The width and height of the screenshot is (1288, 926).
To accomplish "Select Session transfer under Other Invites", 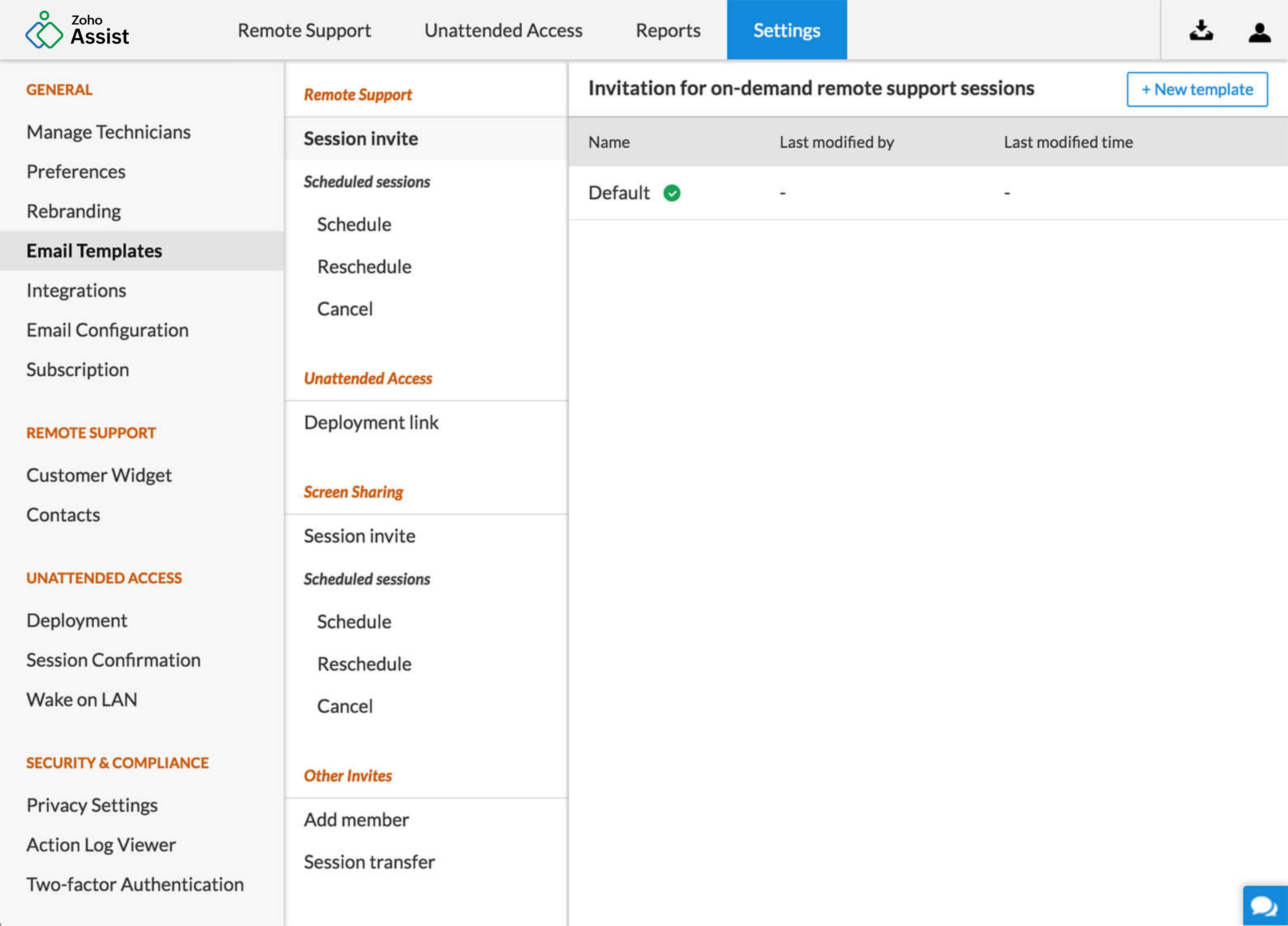I will (x=369, y=862).
